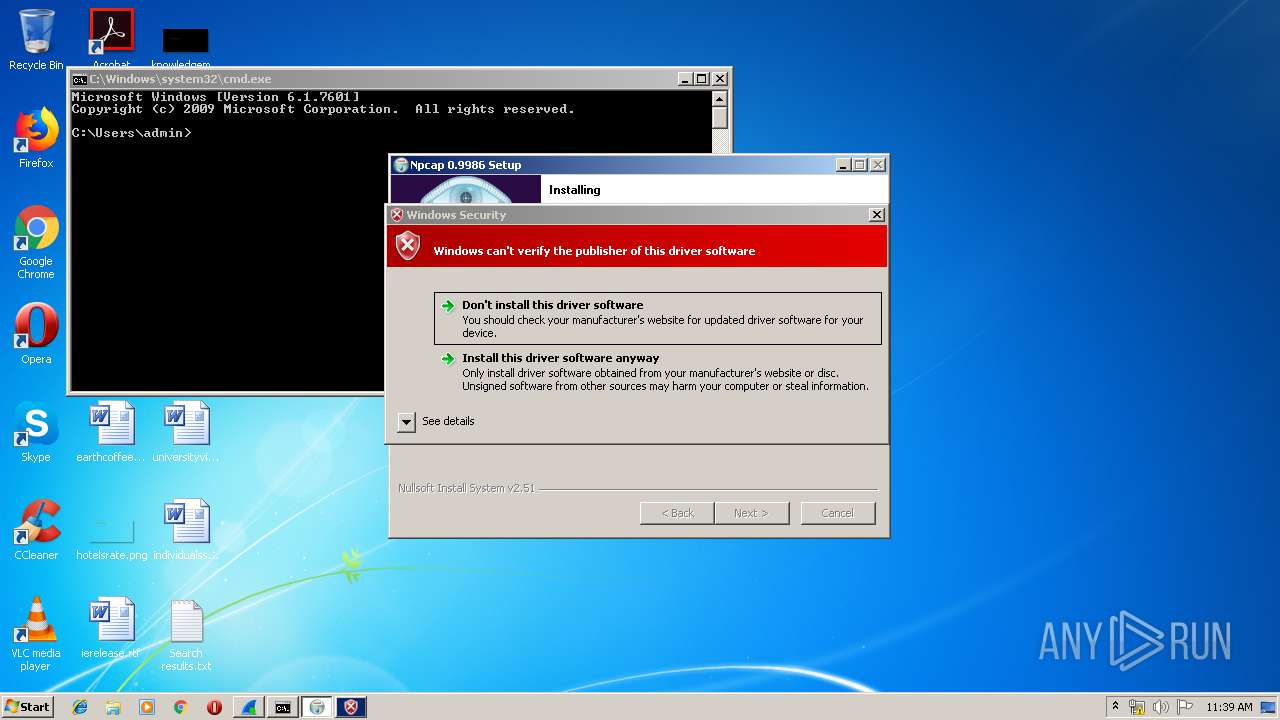
Task: Click Cancel in Npcap Setup
Action: 838,513
